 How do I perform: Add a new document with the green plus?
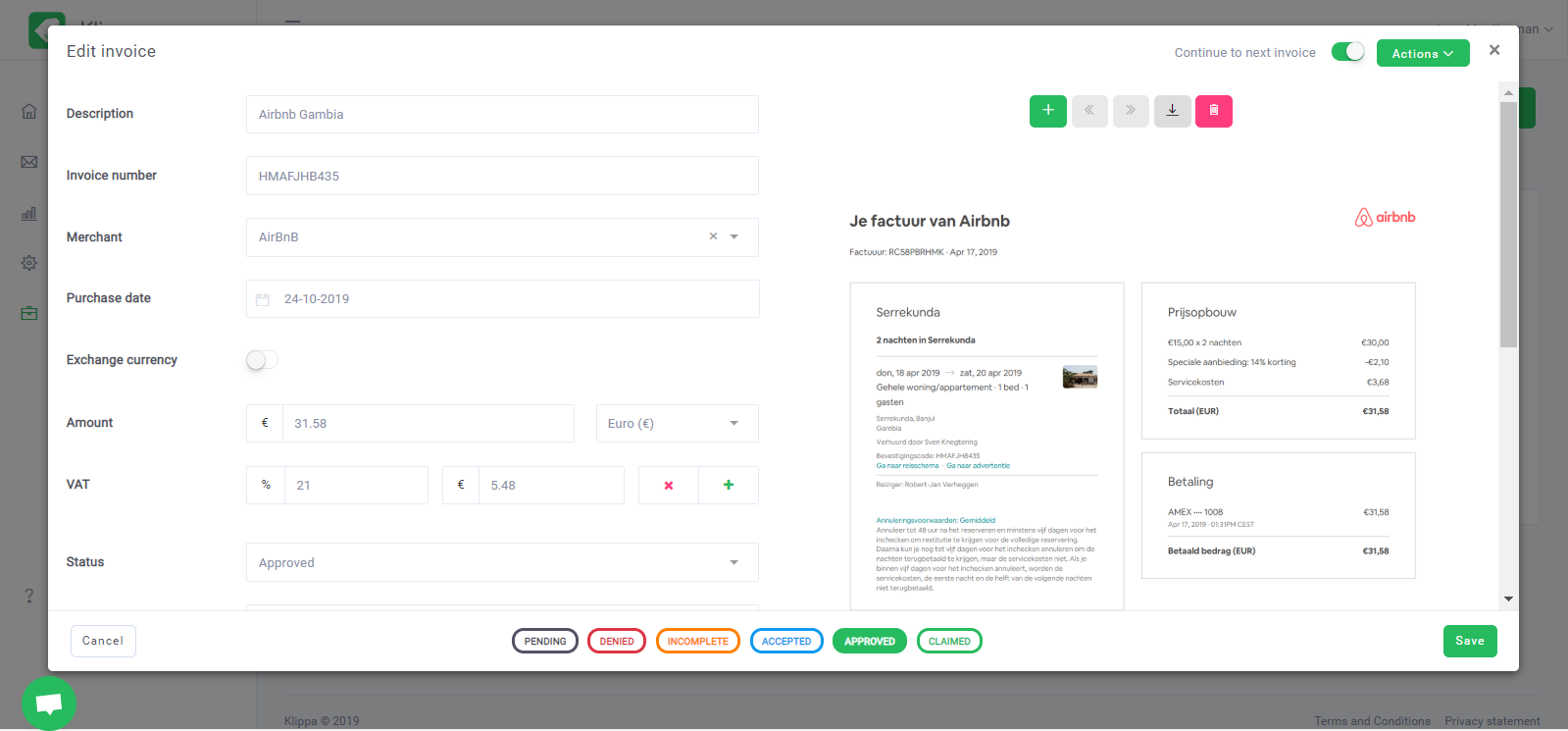pos(1047,111)
